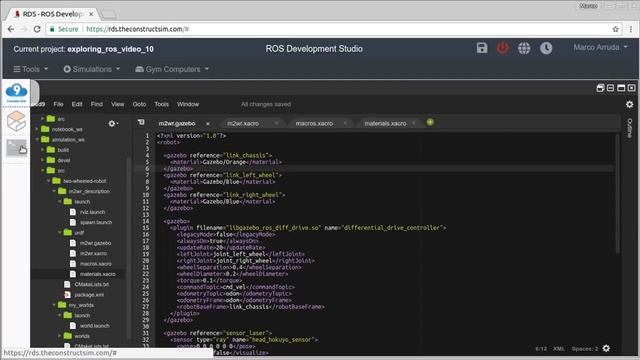Open the Tools dropdown menu
Screen dimensions: 640x360
(31, 69)
